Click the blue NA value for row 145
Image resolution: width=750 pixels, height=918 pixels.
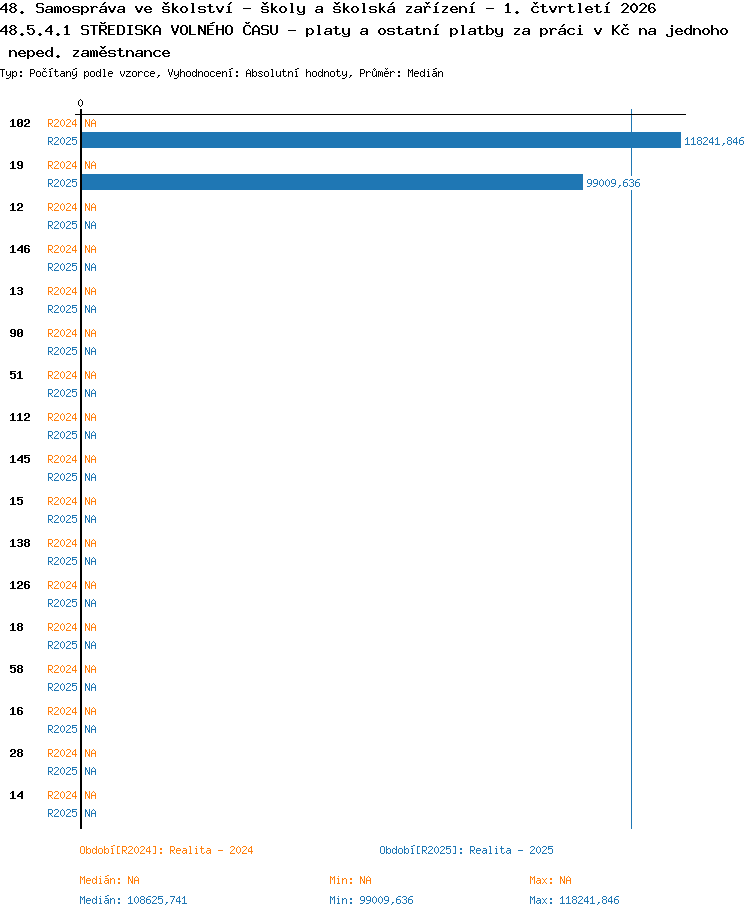(x=90, y=477)
